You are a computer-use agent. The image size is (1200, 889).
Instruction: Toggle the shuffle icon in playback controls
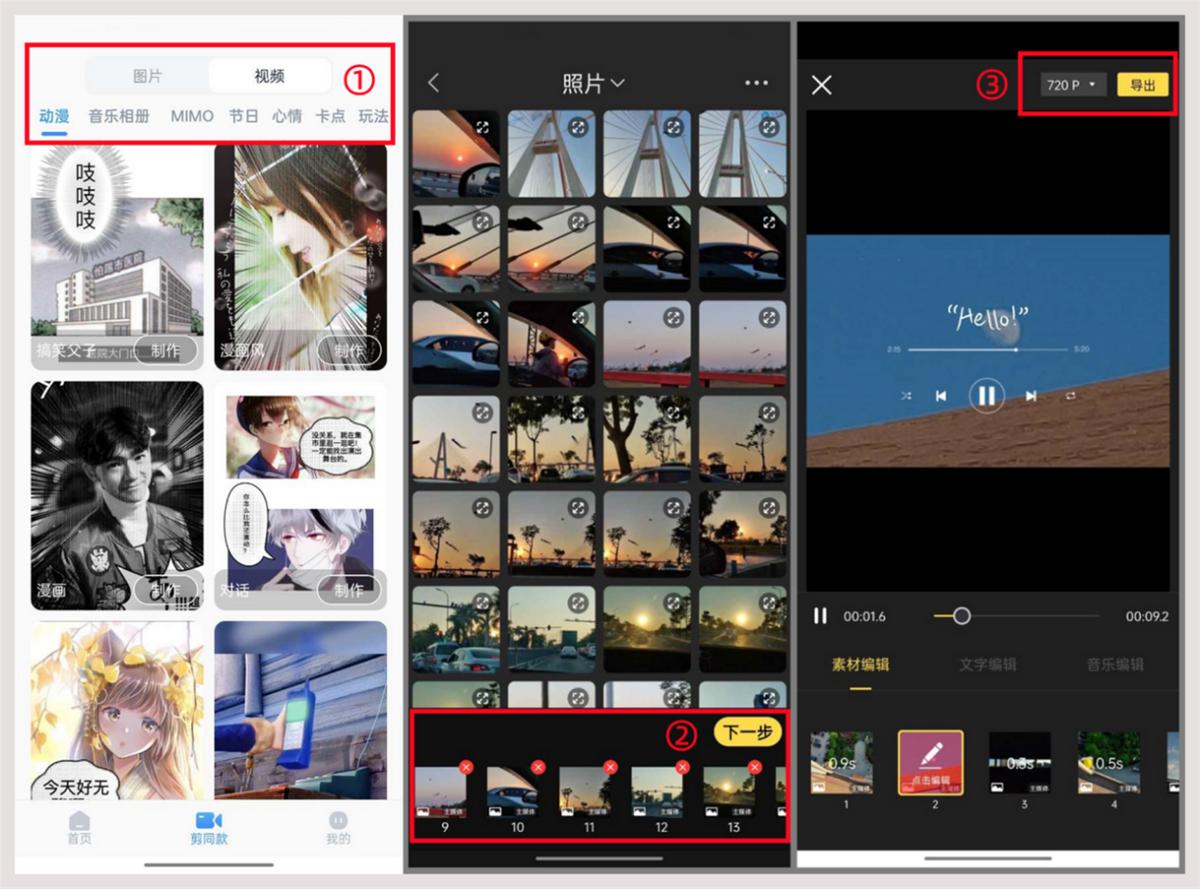tap(905, 395)
